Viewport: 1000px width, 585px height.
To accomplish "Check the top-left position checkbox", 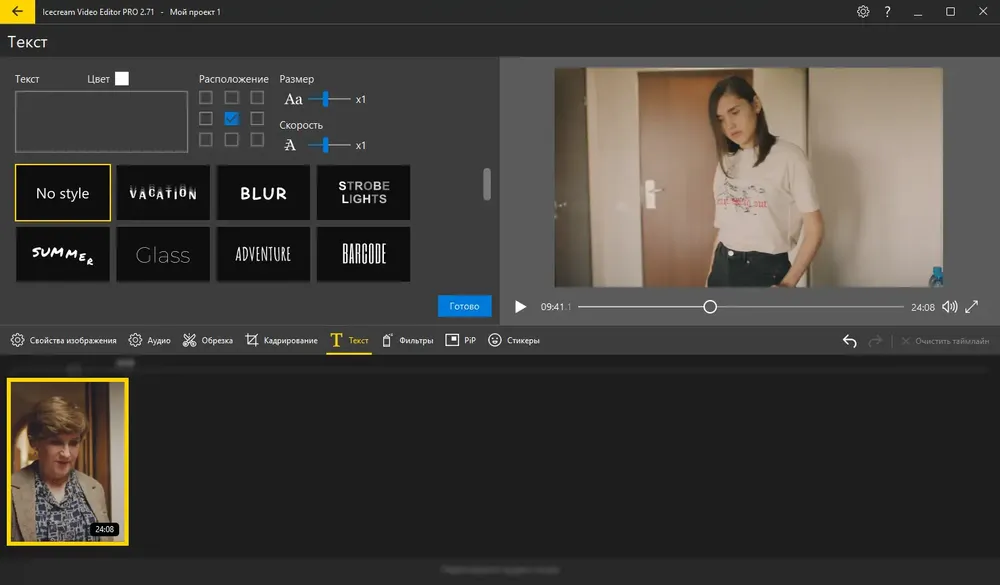I will coord(205,98).
